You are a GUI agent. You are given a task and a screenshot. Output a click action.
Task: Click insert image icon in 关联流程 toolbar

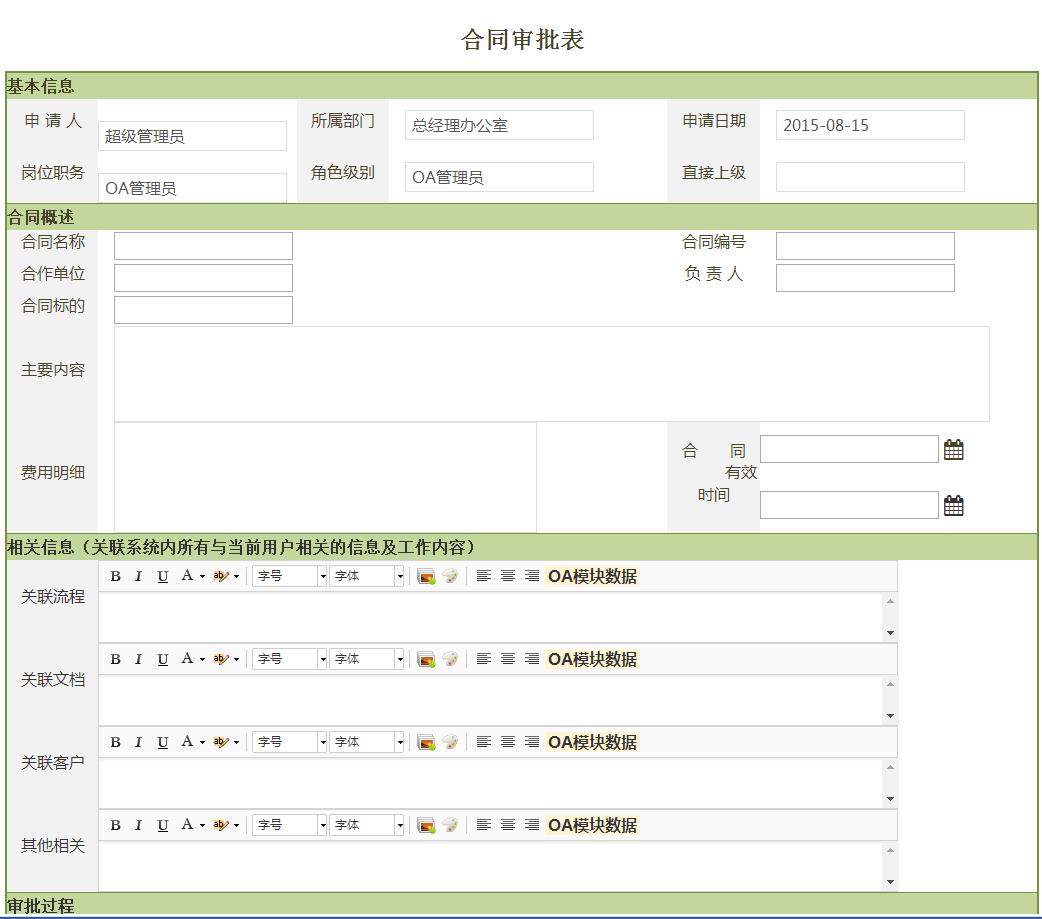tap(426, 576)
